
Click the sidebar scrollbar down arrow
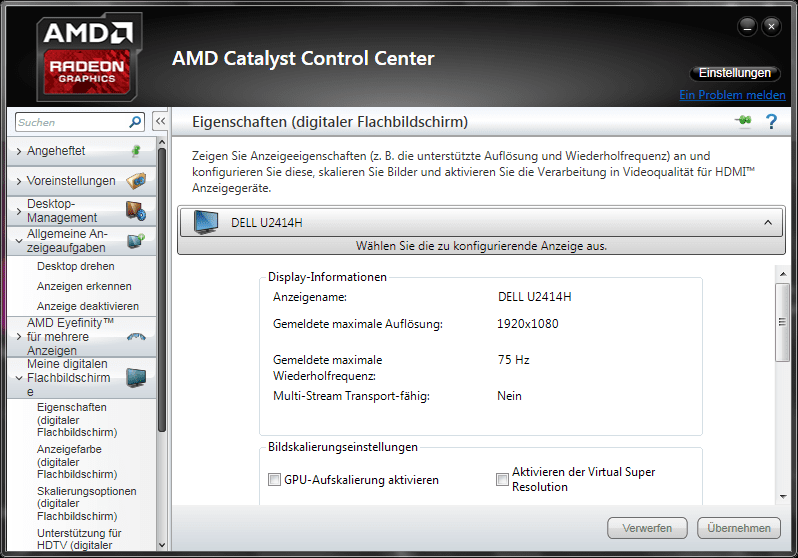click(162, 545)
